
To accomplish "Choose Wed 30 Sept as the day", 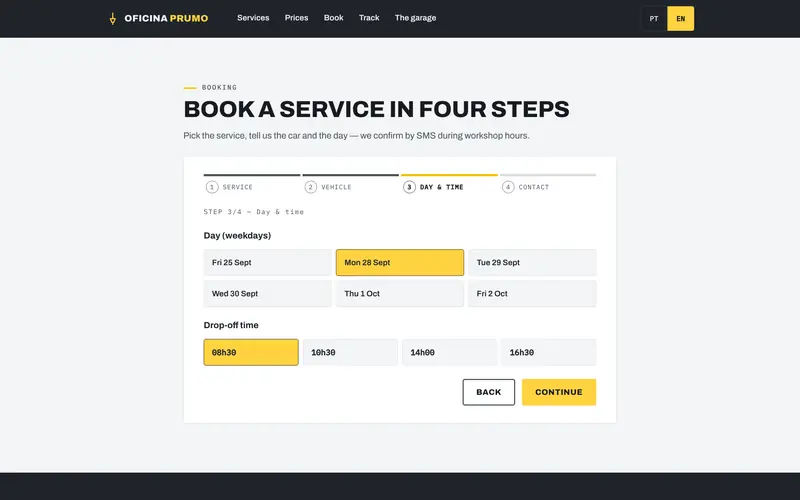I will pos(268,294).
